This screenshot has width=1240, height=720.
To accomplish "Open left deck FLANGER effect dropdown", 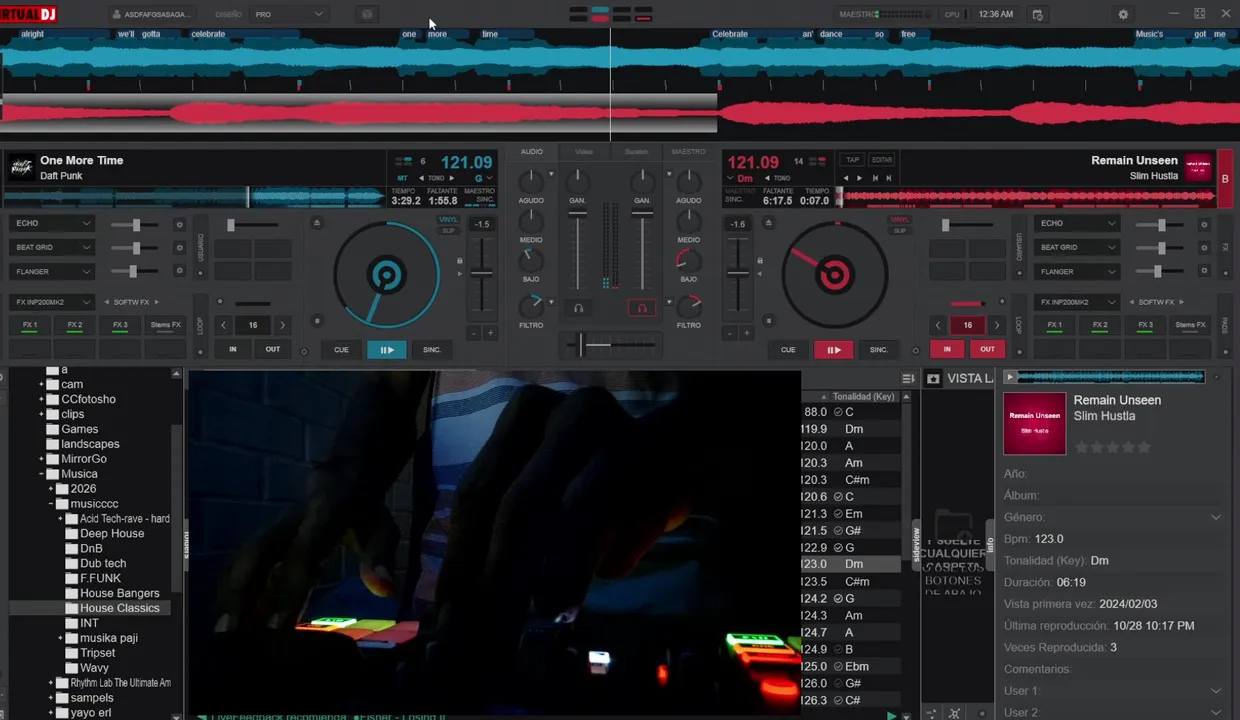I will pos(52,271).
